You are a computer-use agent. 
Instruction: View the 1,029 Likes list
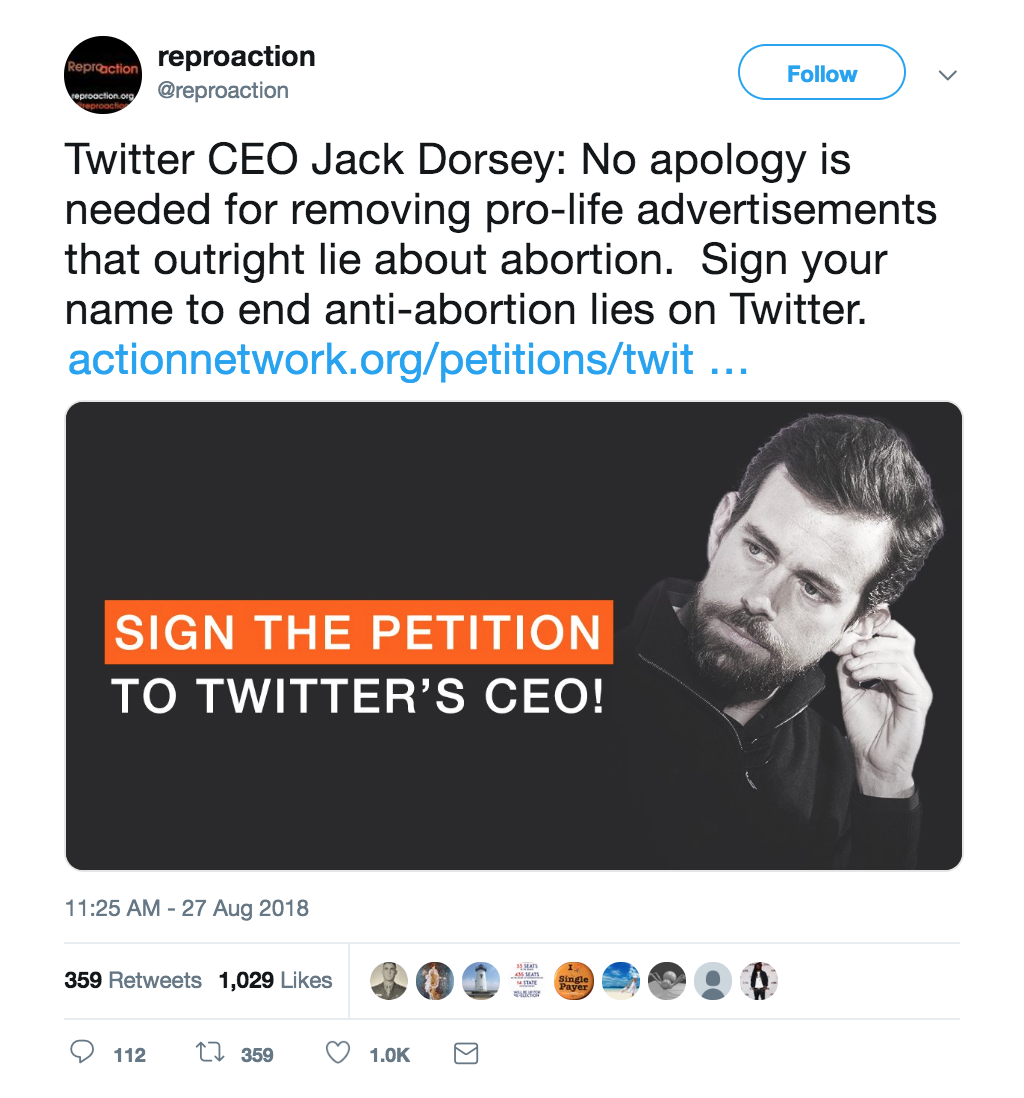tap(275, 980)
